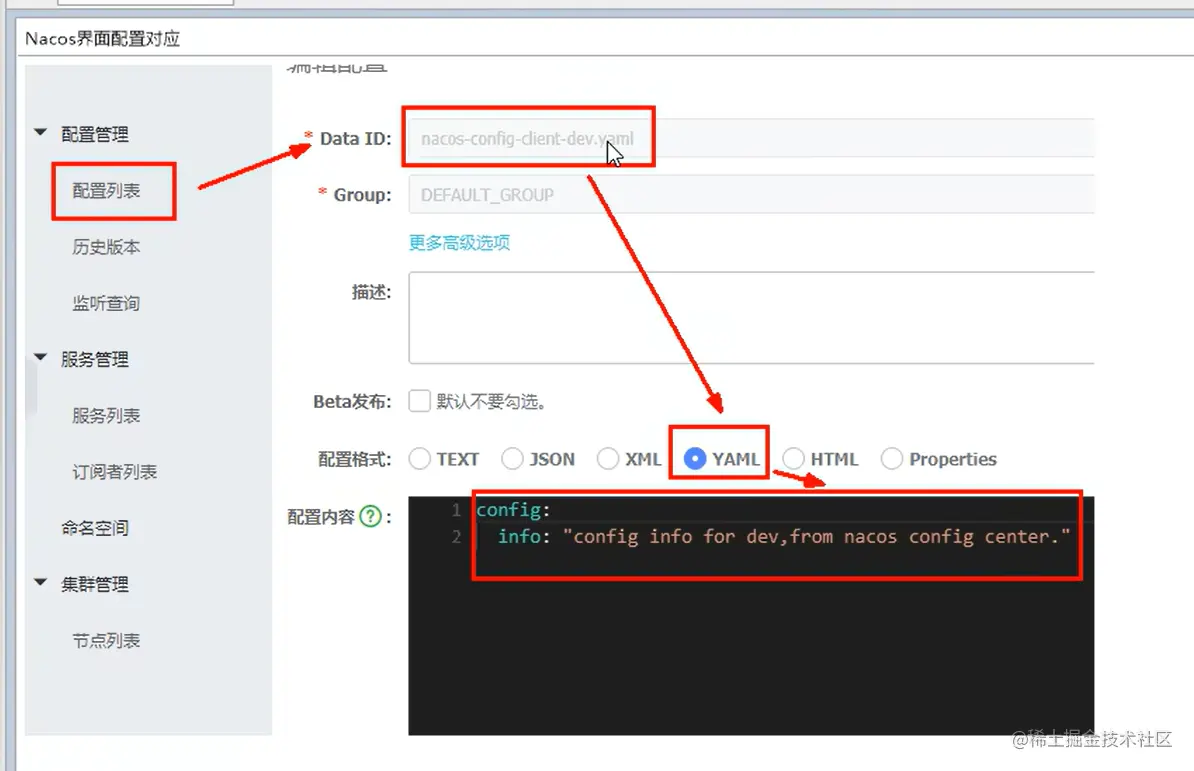Click the Data ID input field
The width and height of the screenshot is (1194, 771).
pos(751,138)
